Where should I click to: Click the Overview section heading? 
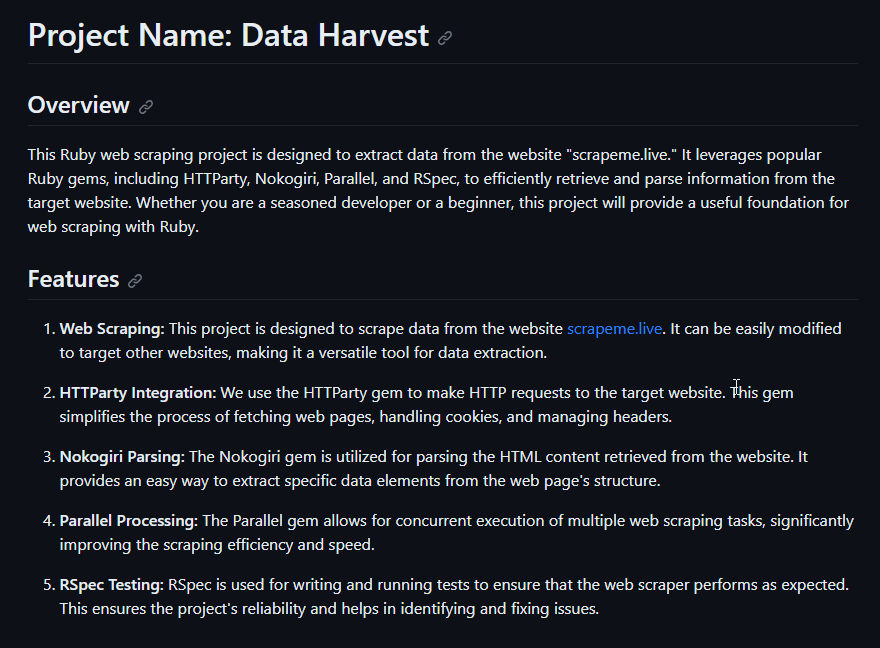(x=79, y=105)
